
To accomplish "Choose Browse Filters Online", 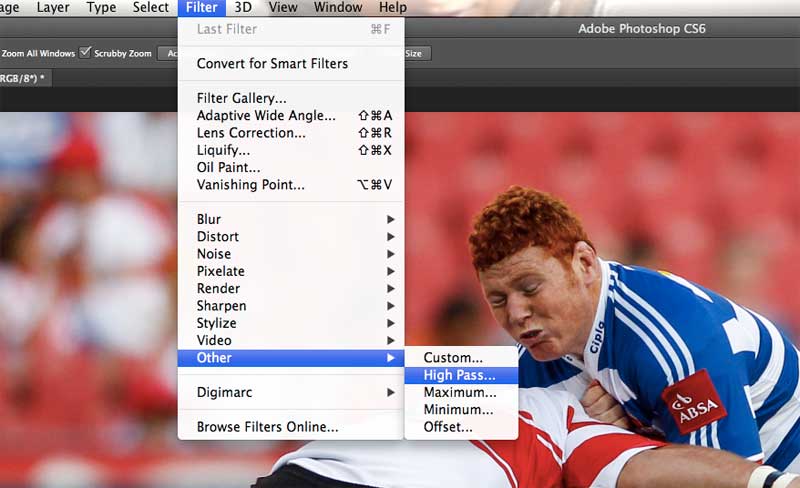I will [291, 427].
